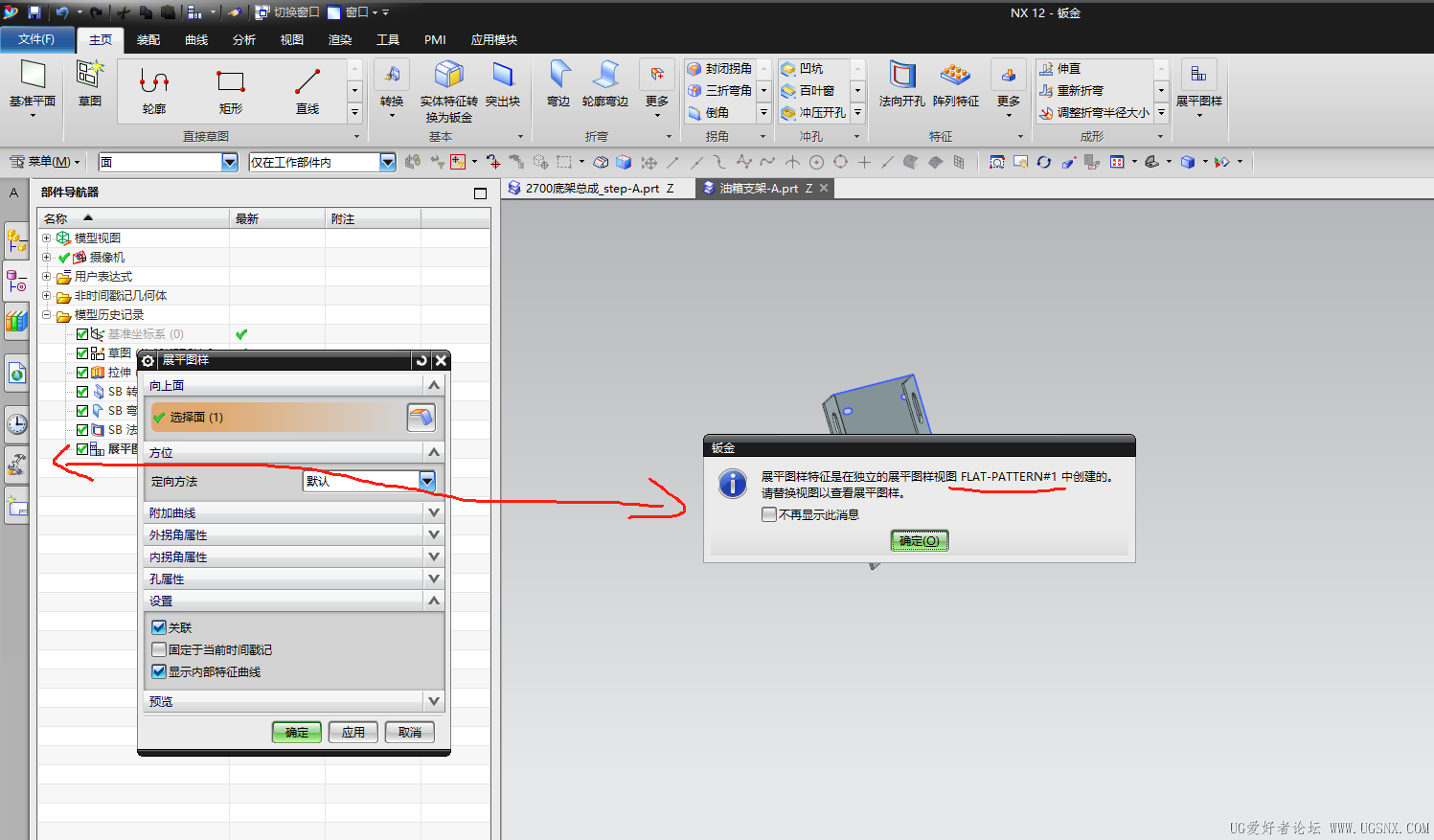Click 确定 in the 展平图样 dialog

pos(296,732)
